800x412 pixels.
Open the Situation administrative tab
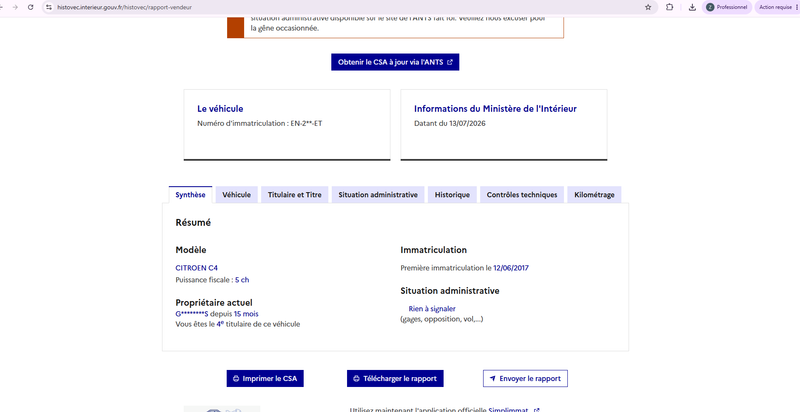pyautogui.click(x=378, y=195)
